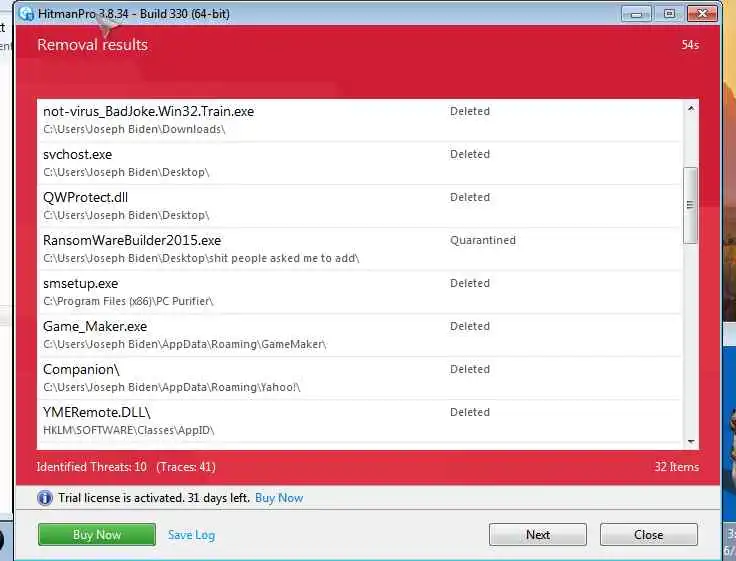
Task: Select the smsetup.exe result row
Action: coord(359,292)
